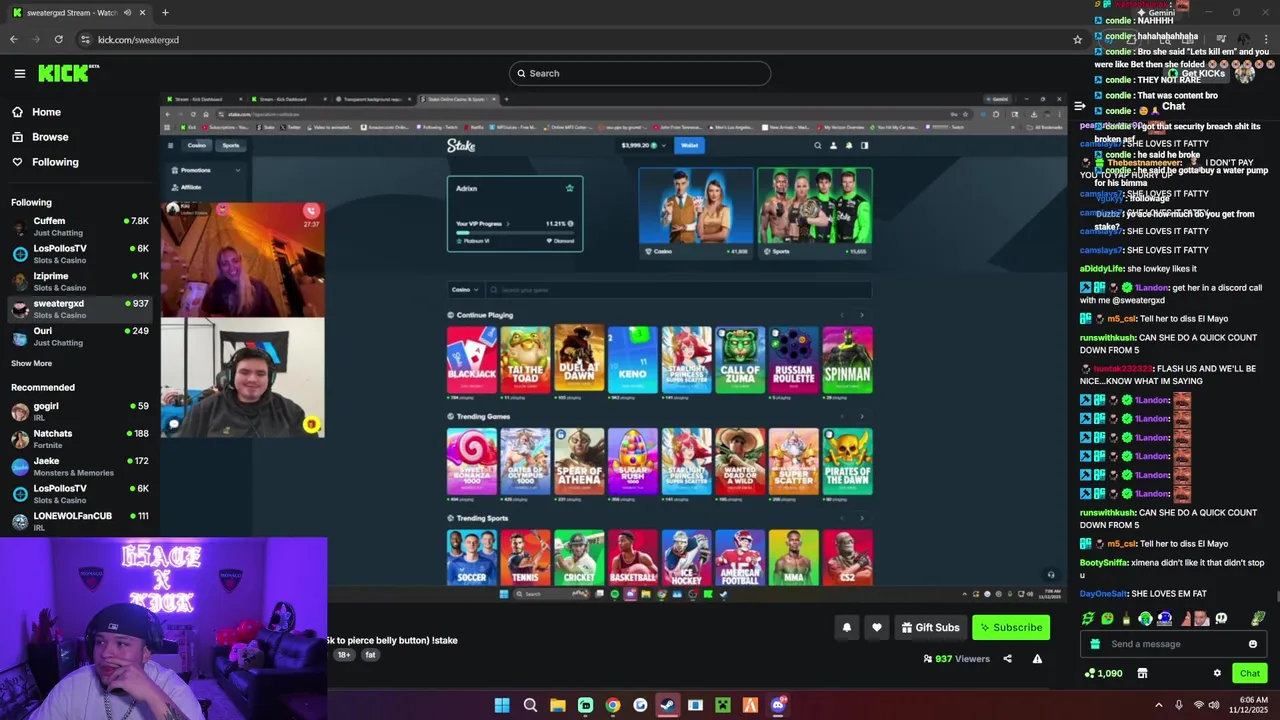Open Discord from the taskbar
The width and height of the screenshot is (1280, 720).
[778, 705]
